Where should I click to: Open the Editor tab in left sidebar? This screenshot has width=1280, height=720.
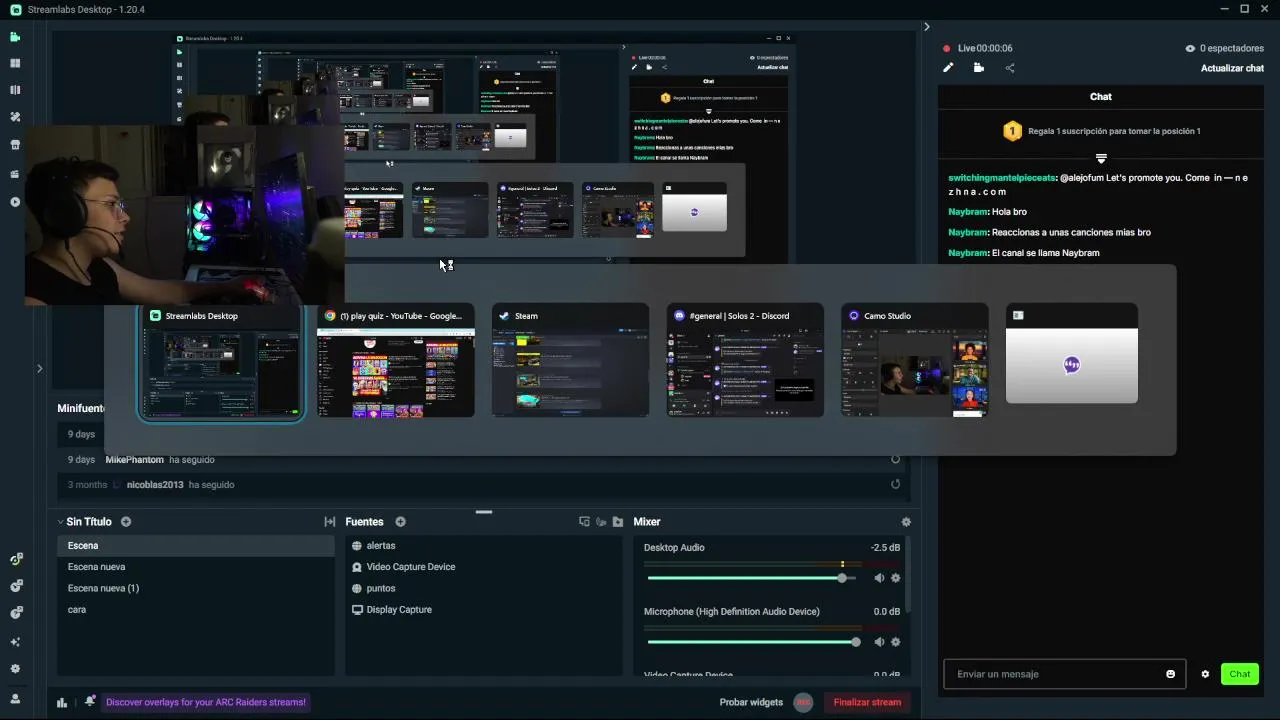tap(15, 37)
